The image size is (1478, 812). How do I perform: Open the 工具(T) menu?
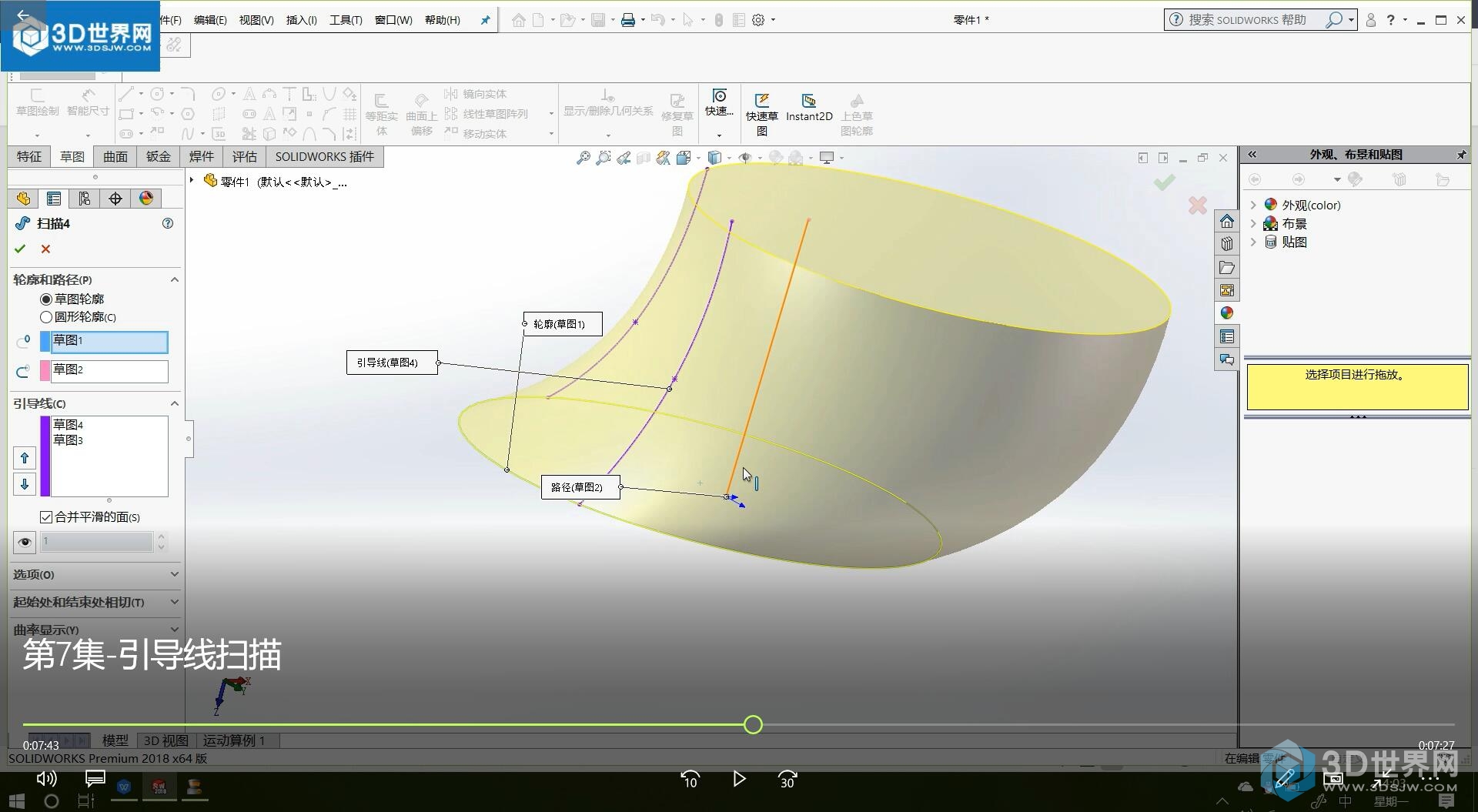[346, 20]
